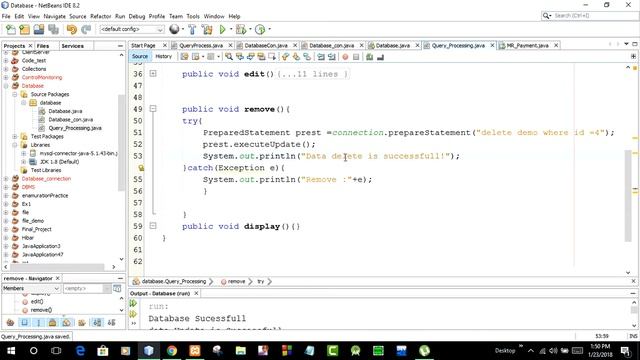Click the Last Edit icon in editor toolbar

coord(184,57)
